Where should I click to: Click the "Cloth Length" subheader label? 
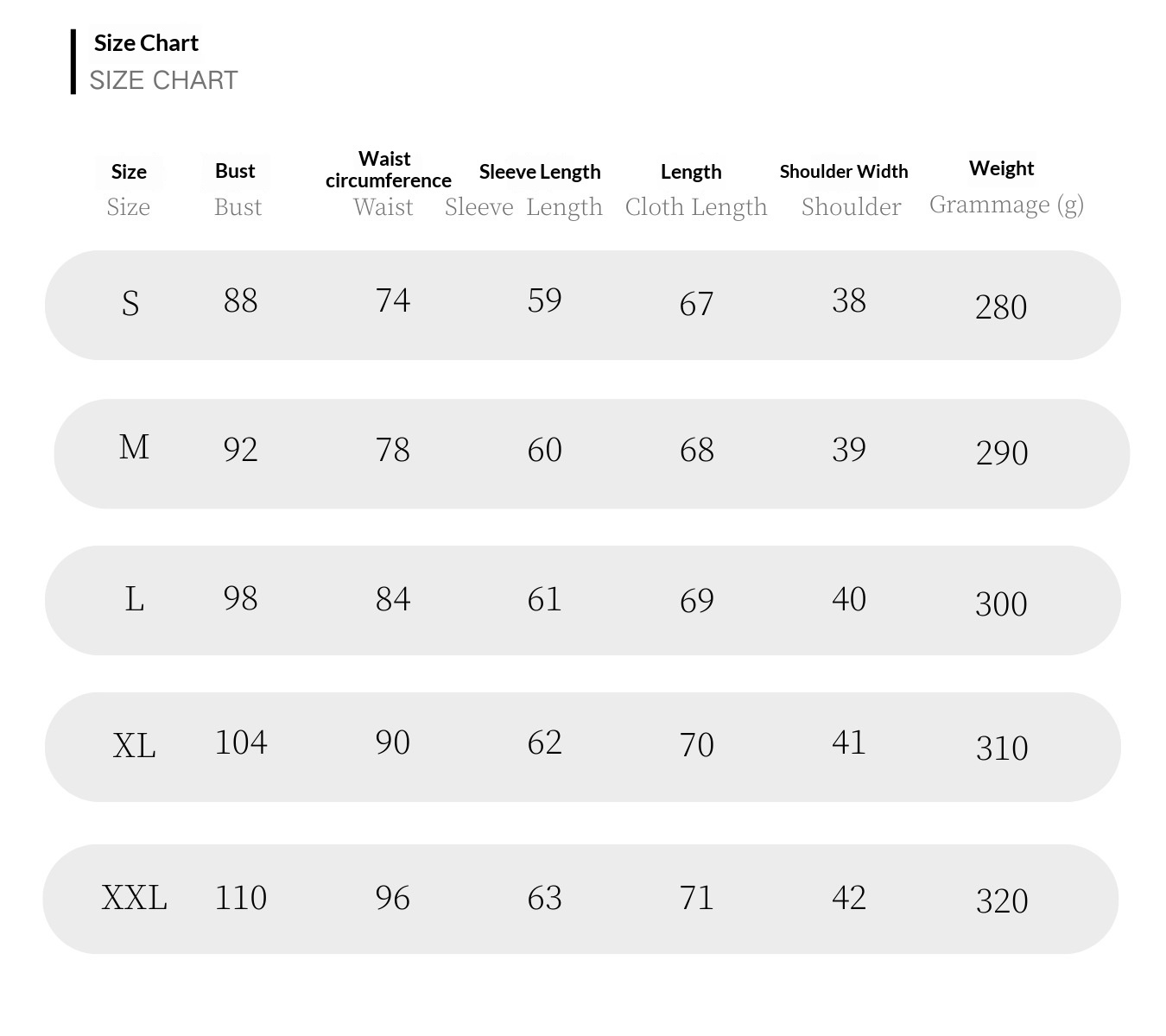pos(695,207)
